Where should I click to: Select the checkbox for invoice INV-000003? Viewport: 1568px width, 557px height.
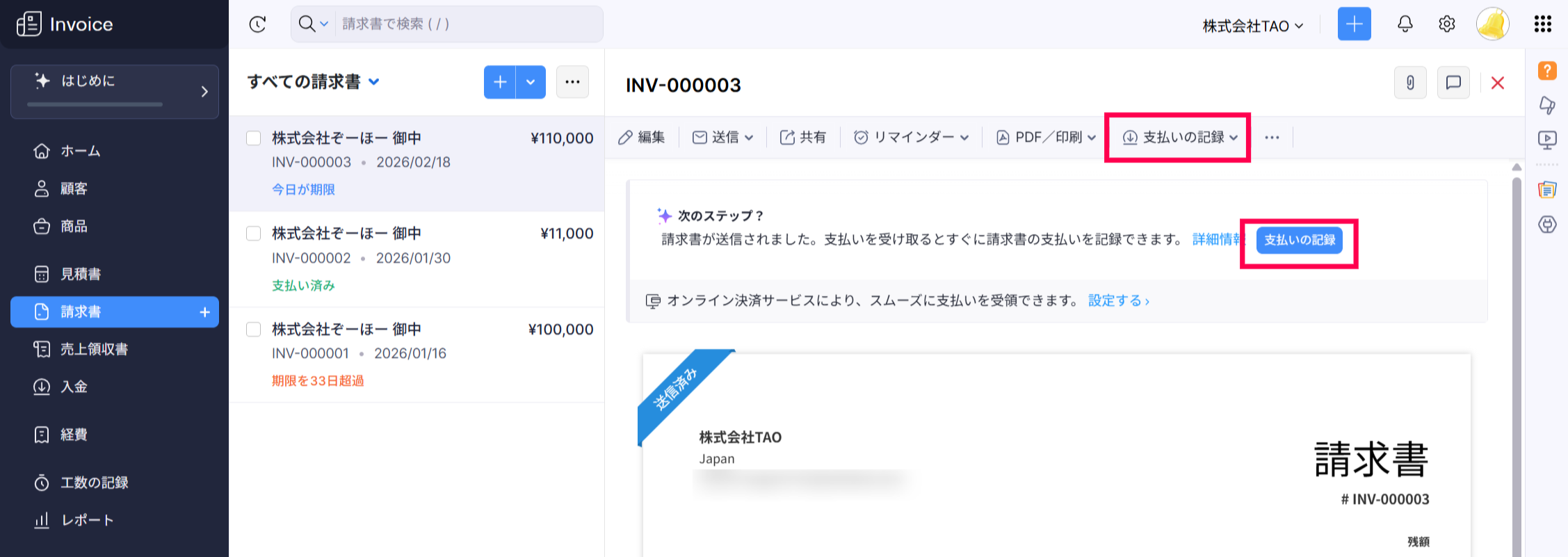point(254,138)
